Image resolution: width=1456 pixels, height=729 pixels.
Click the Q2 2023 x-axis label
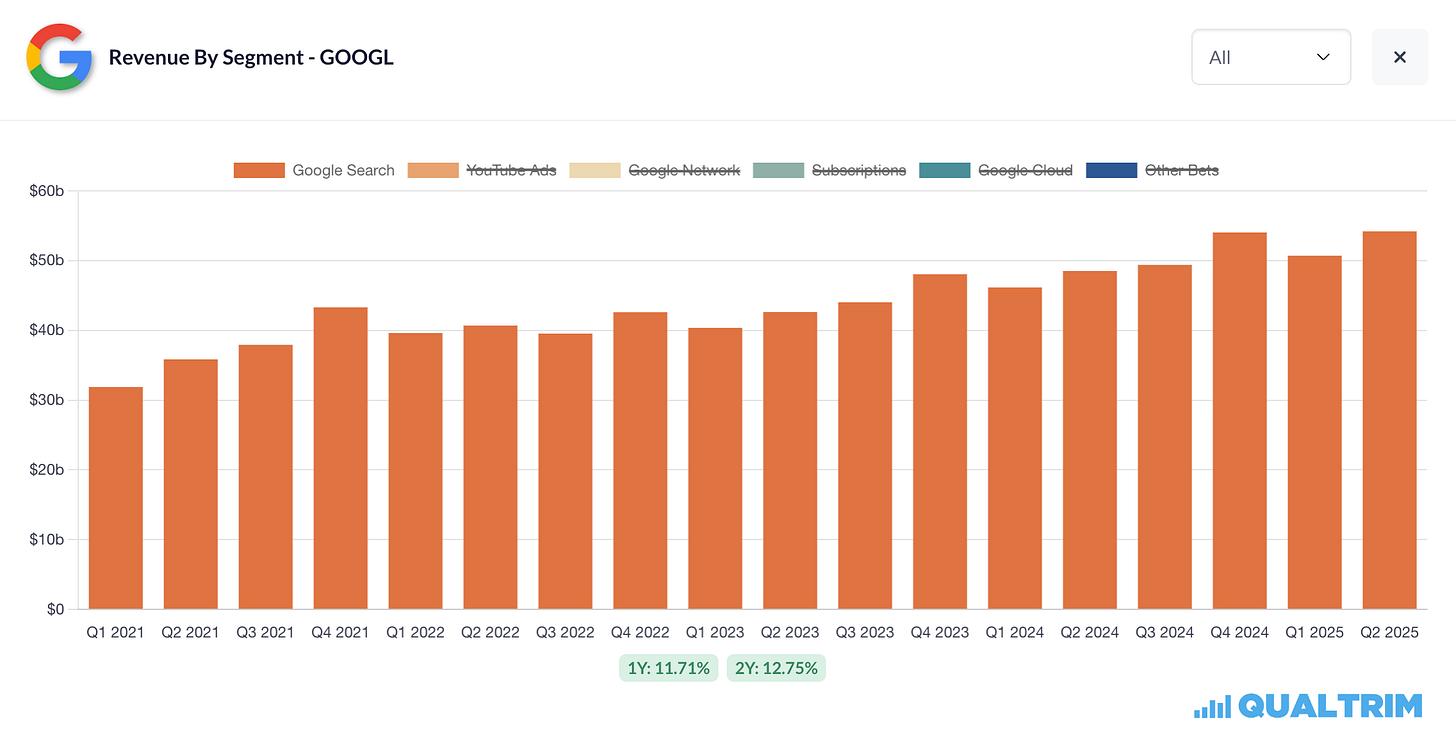tap(790, 632)
